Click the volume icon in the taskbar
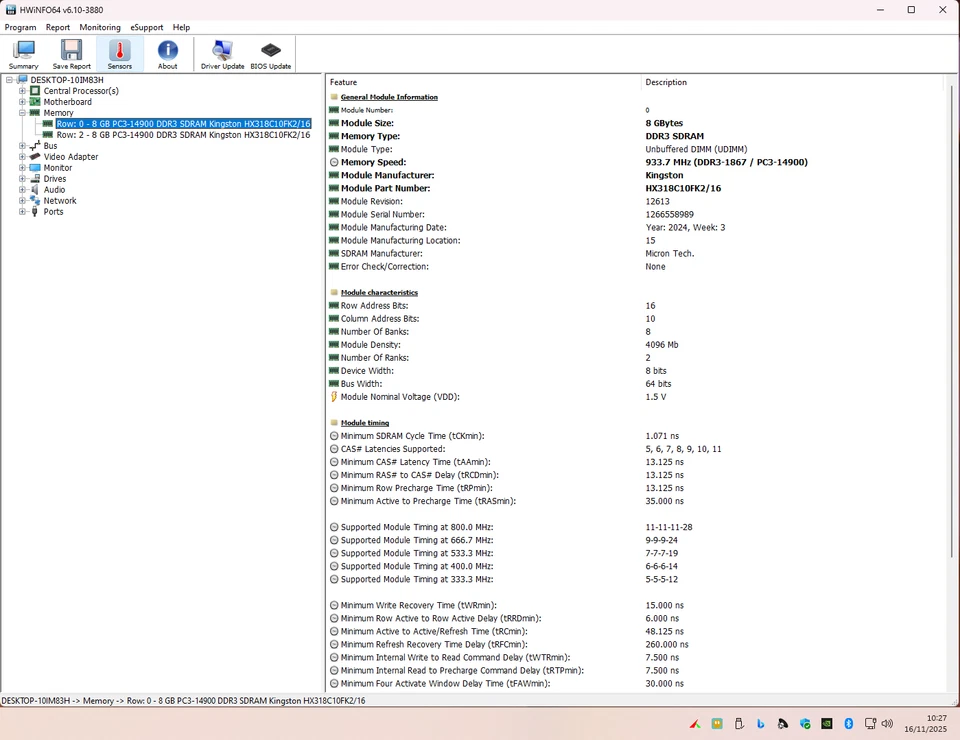Image resolution: width=960 pixels, height=740 pixels. point(887,722)
